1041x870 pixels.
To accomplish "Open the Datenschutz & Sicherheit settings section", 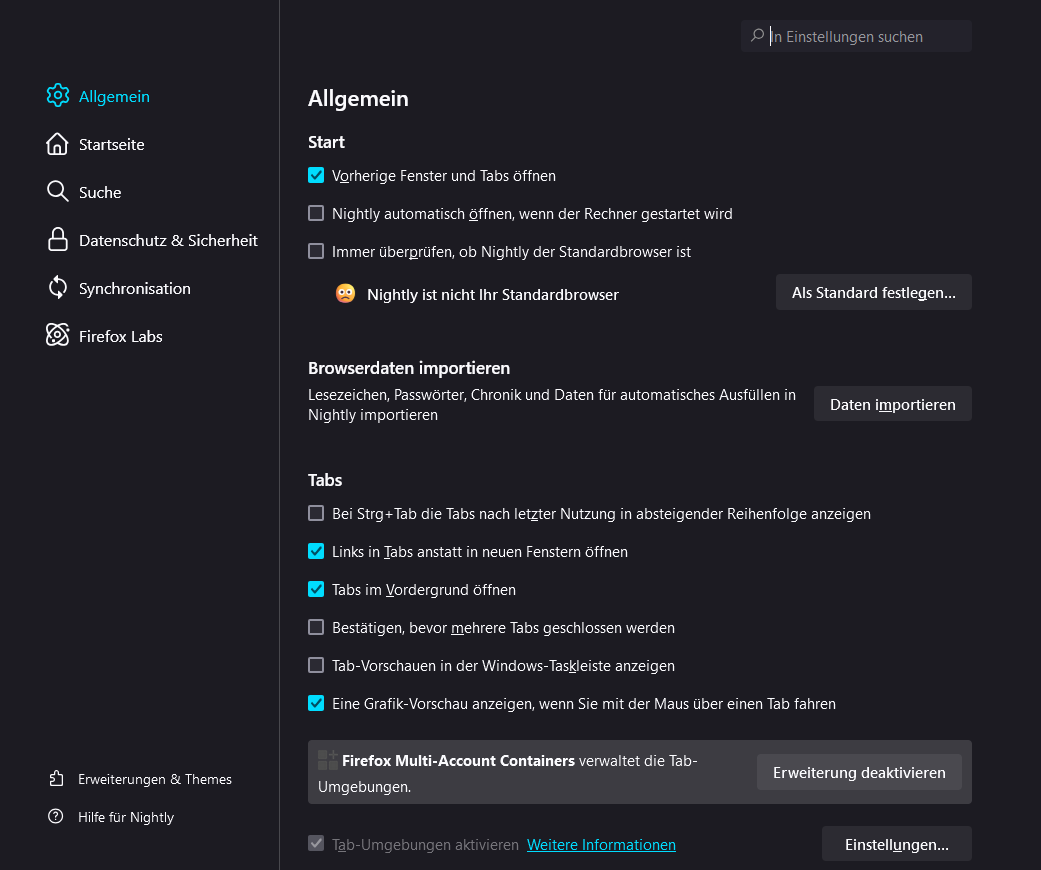I will 168,240.
